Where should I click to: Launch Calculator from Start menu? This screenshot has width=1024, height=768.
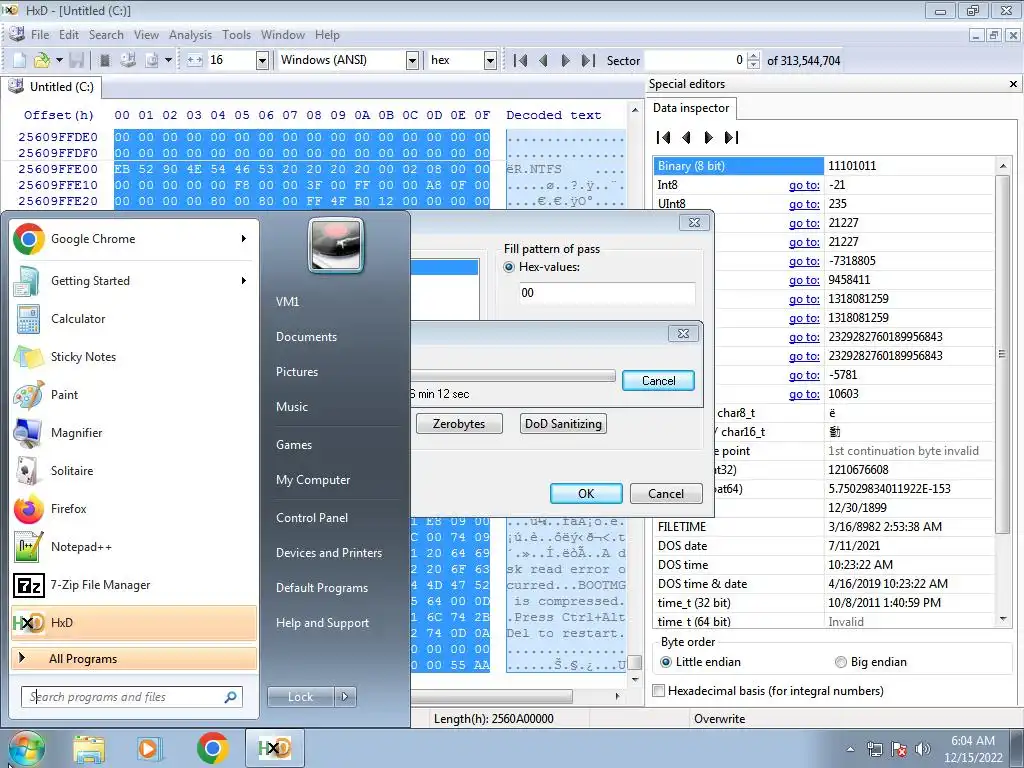tap(134, 319)
